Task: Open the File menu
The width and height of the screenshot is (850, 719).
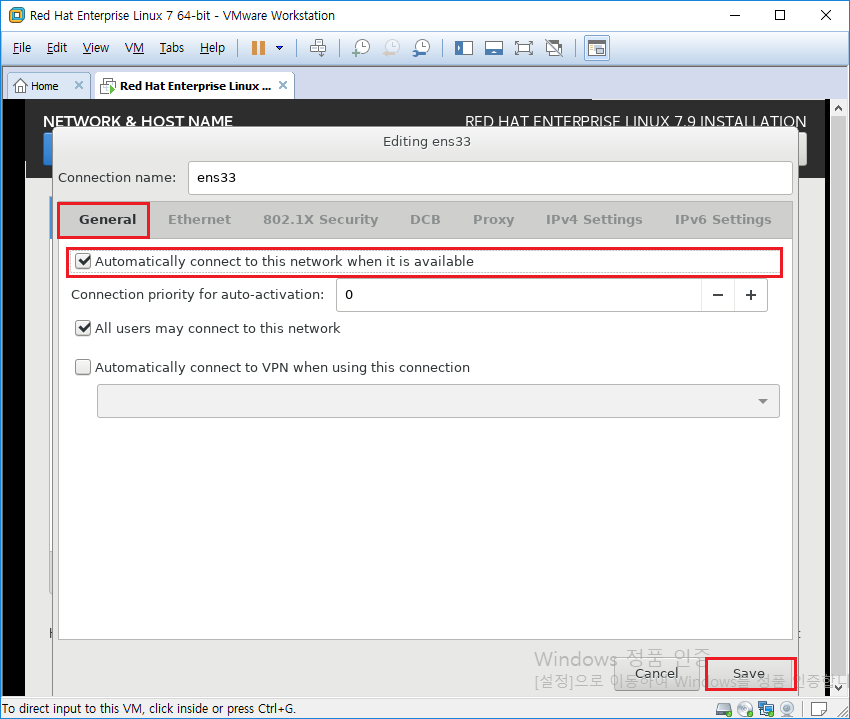Action: tap(22, 48)
